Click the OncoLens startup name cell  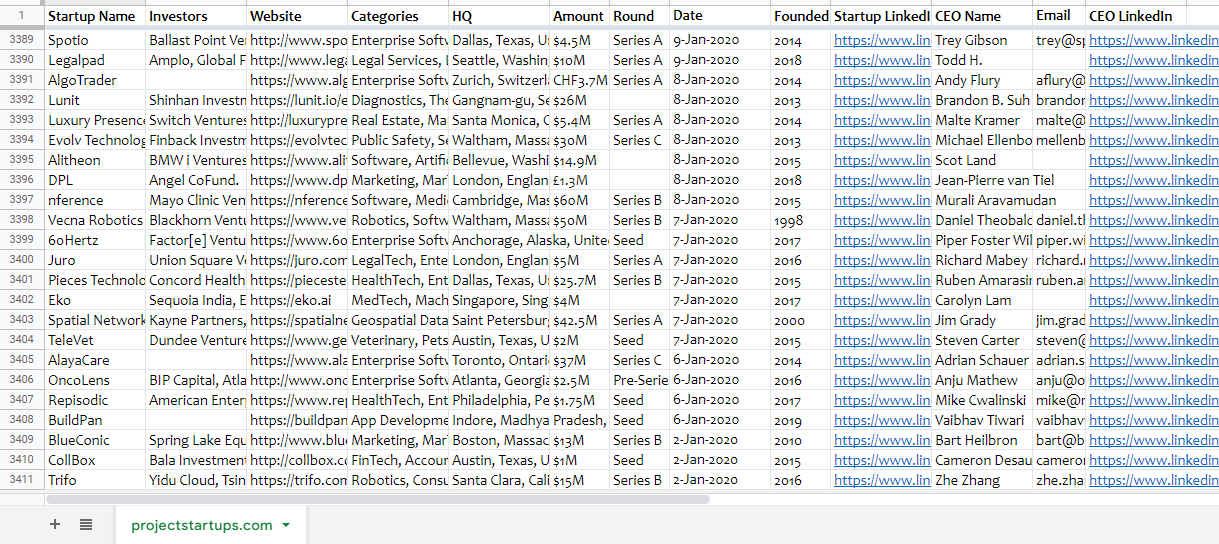[x=95, y=380]
